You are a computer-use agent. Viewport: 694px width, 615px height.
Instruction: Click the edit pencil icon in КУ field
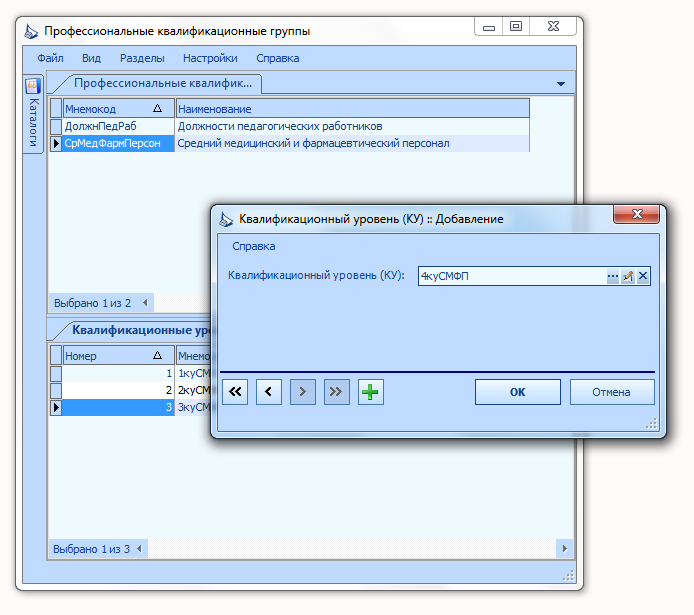point(628,276)
